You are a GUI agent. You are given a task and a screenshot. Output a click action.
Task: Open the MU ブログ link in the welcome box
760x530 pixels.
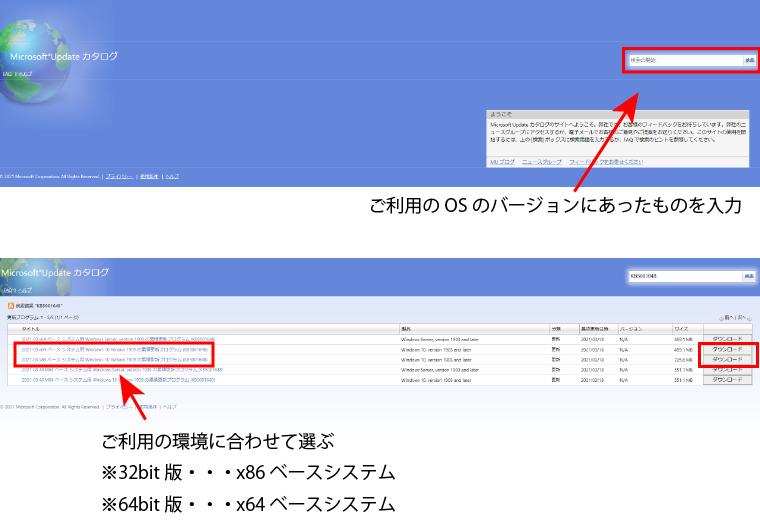coord(502,161)
